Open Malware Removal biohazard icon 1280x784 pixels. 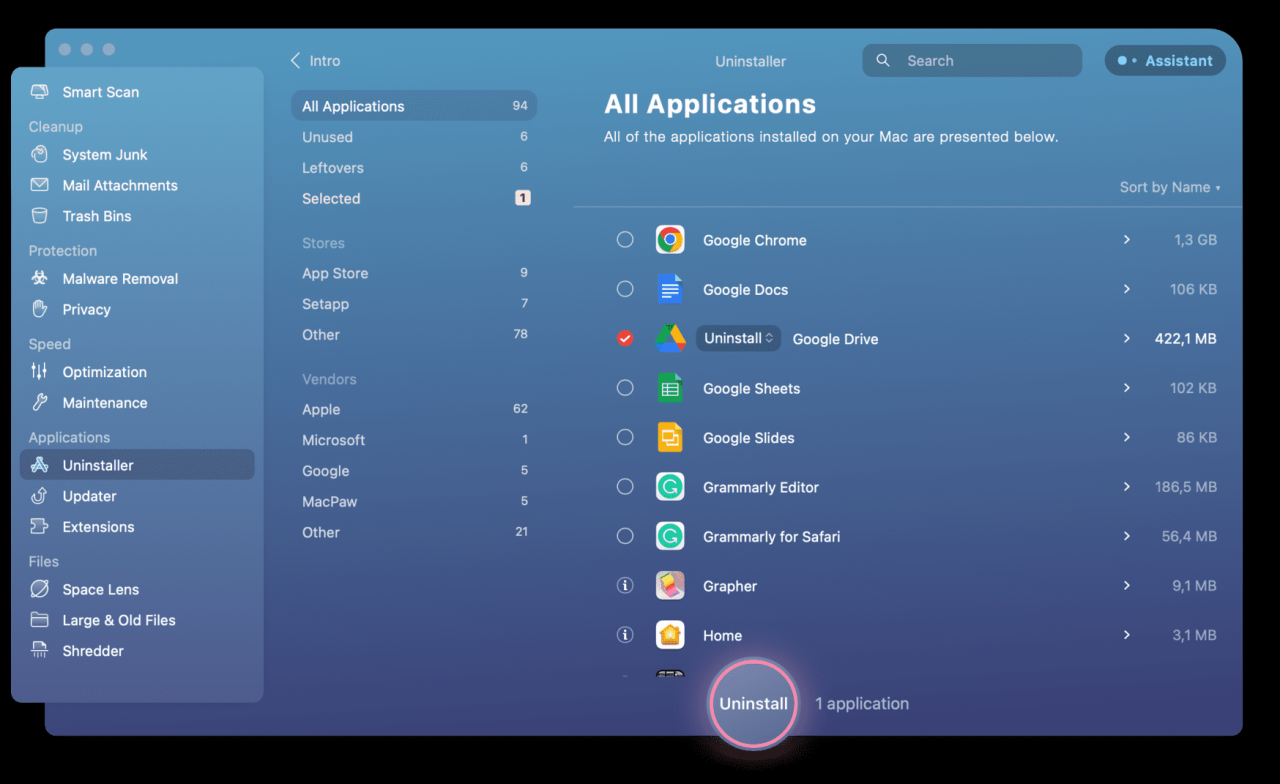(x=40, y=279)
